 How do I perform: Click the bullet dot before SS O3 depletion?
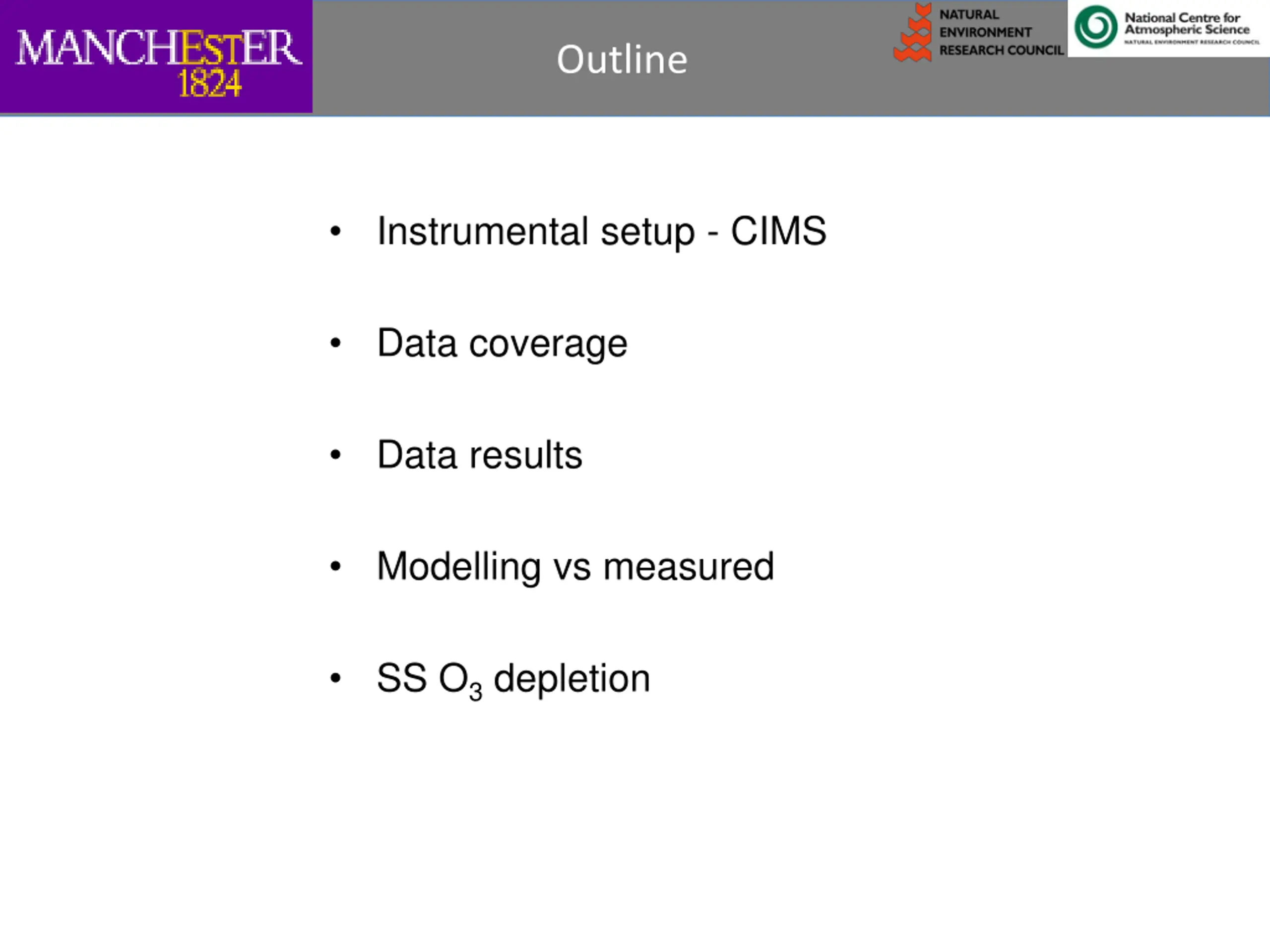click(x=335, y=678)
